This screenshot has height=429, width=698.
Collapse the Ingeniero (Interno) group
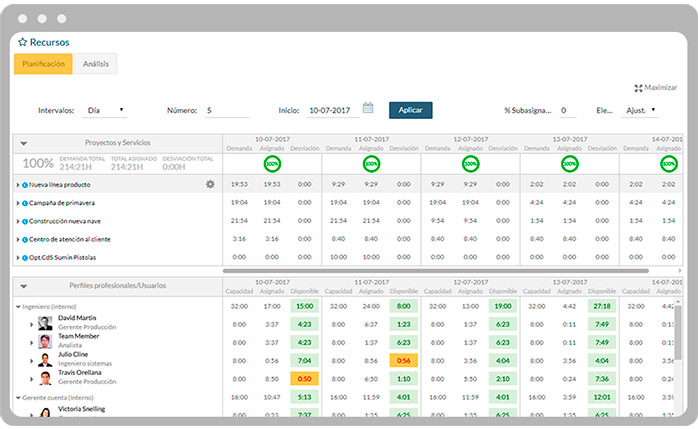19,306
